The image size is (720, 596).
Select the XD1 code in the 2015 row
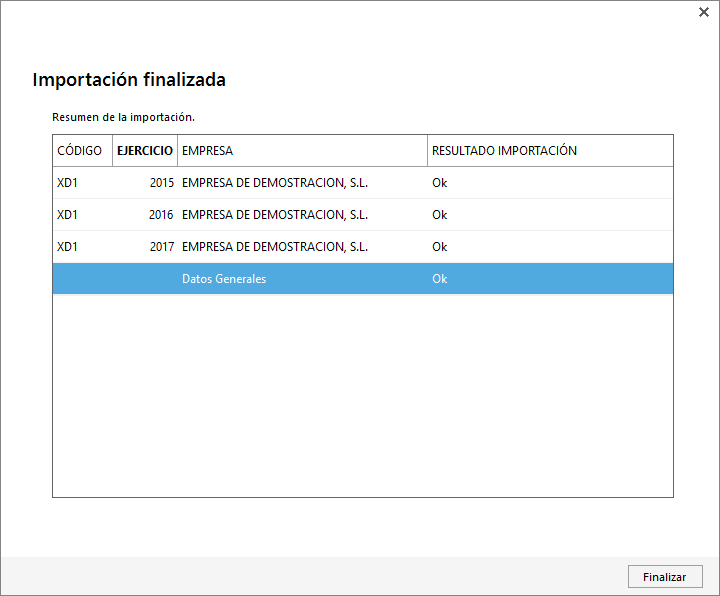tap(68, 183)
